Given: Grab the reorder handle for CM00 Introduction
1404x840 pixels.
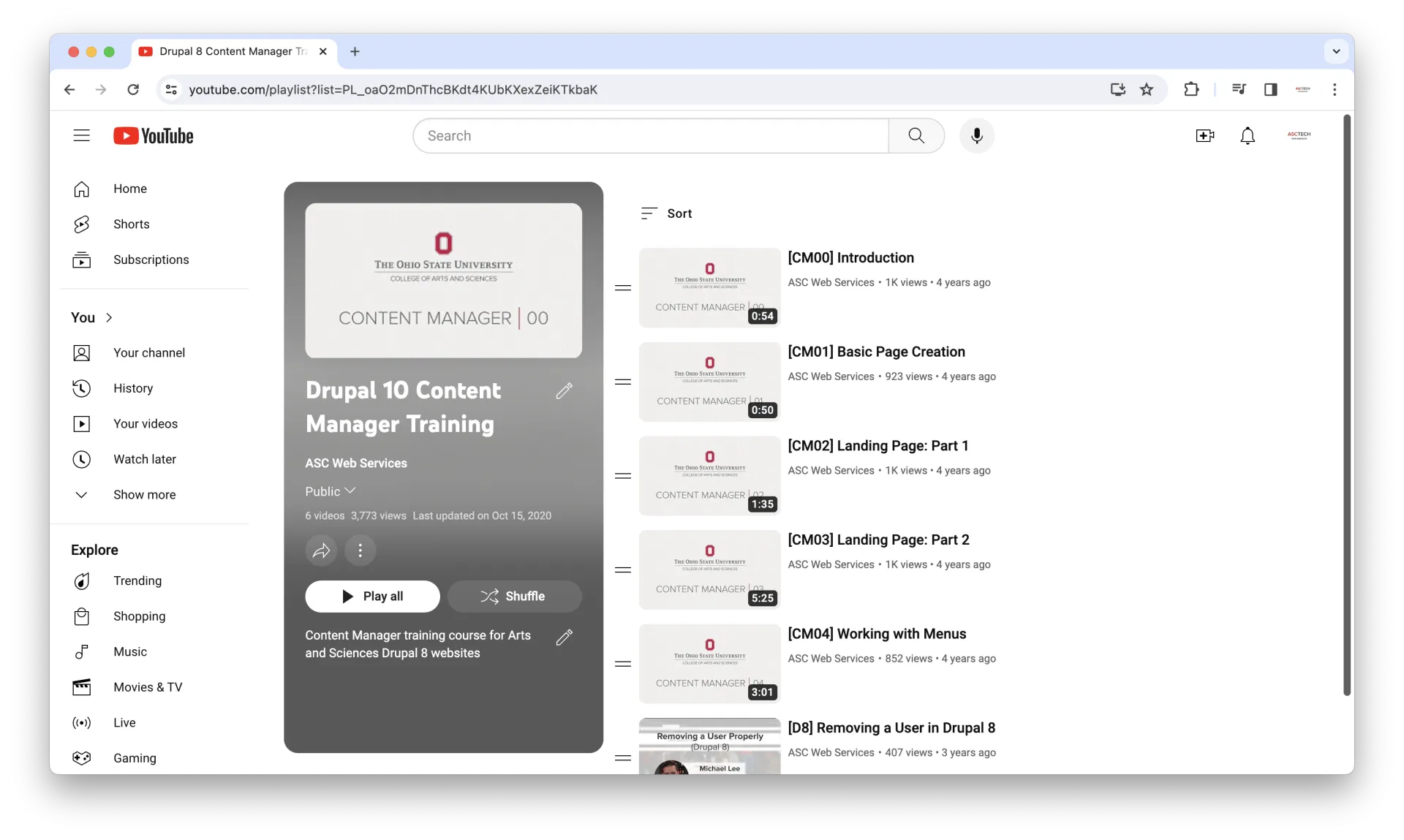Looking at the screenshot, I should click(x=623, y=288).
